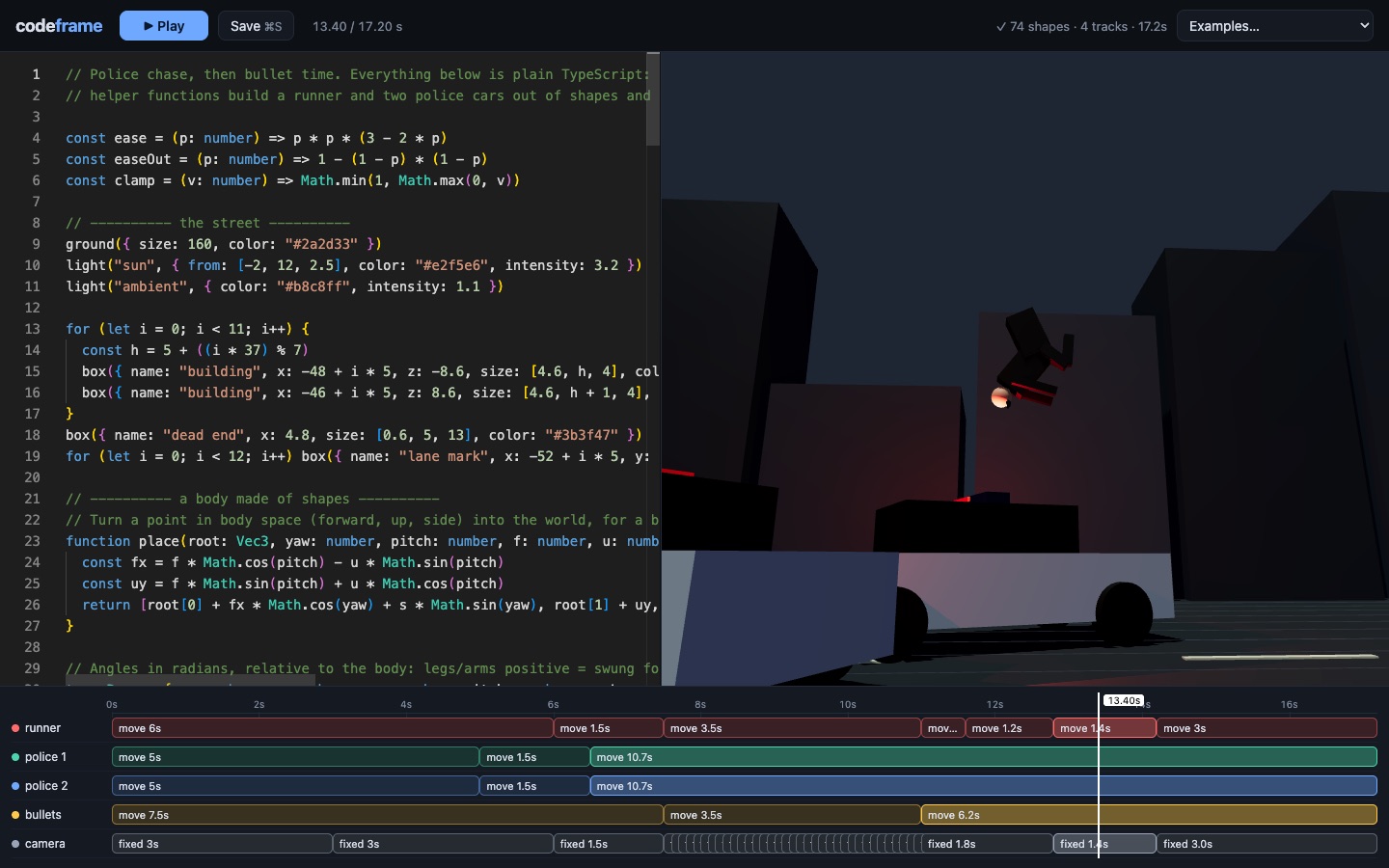Select the police 1 track's green dot

15,757
